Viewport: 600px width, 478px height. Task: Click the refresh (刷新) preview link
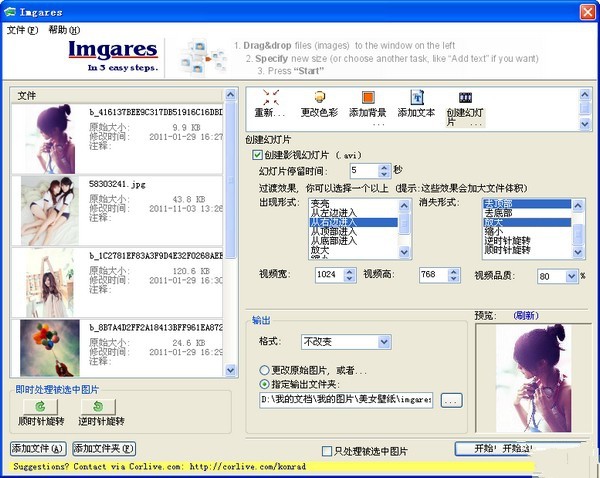(527, 314)
